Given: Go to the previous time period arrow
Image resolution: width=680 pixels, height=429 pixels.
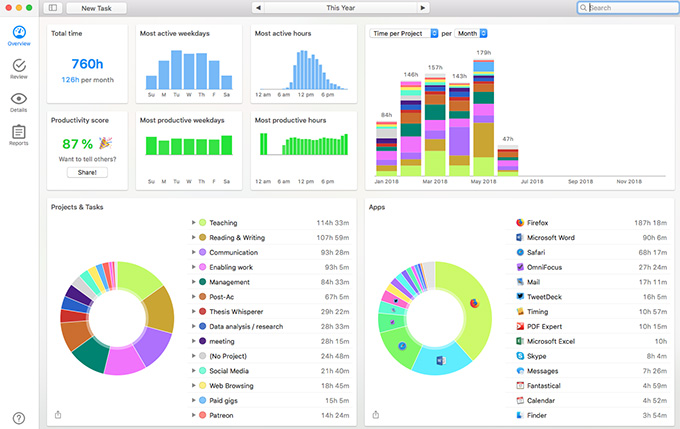Looking at the screenshot, I should 258,7.
